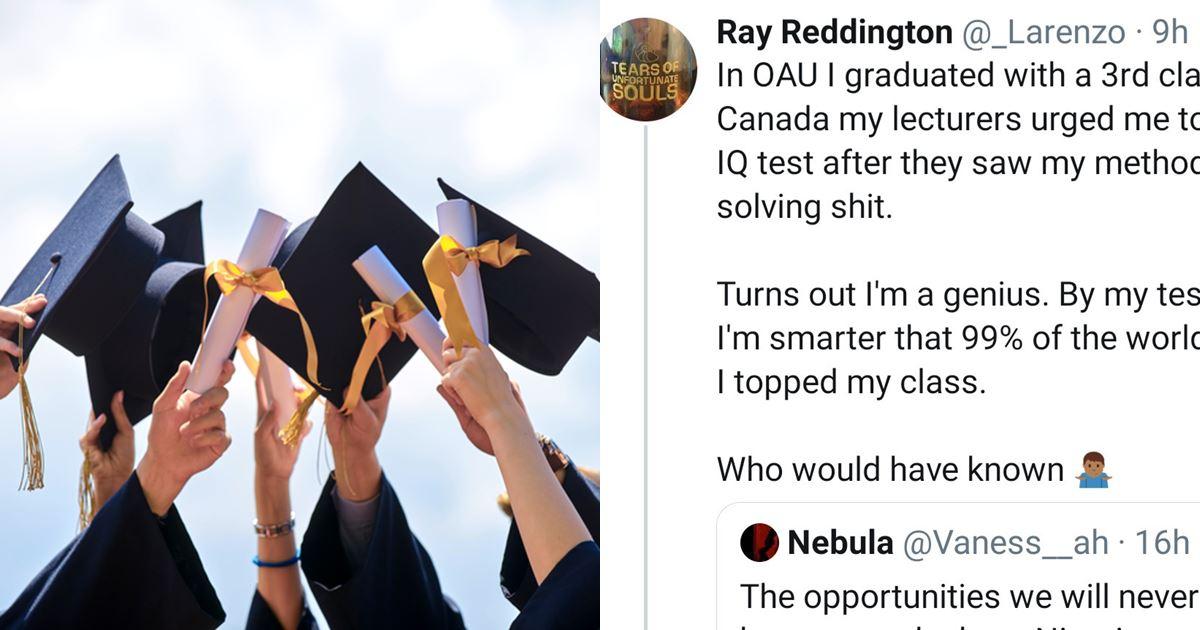Click the Nebula display name
This screenshot has height=630, width=1200.
[840, 542]
